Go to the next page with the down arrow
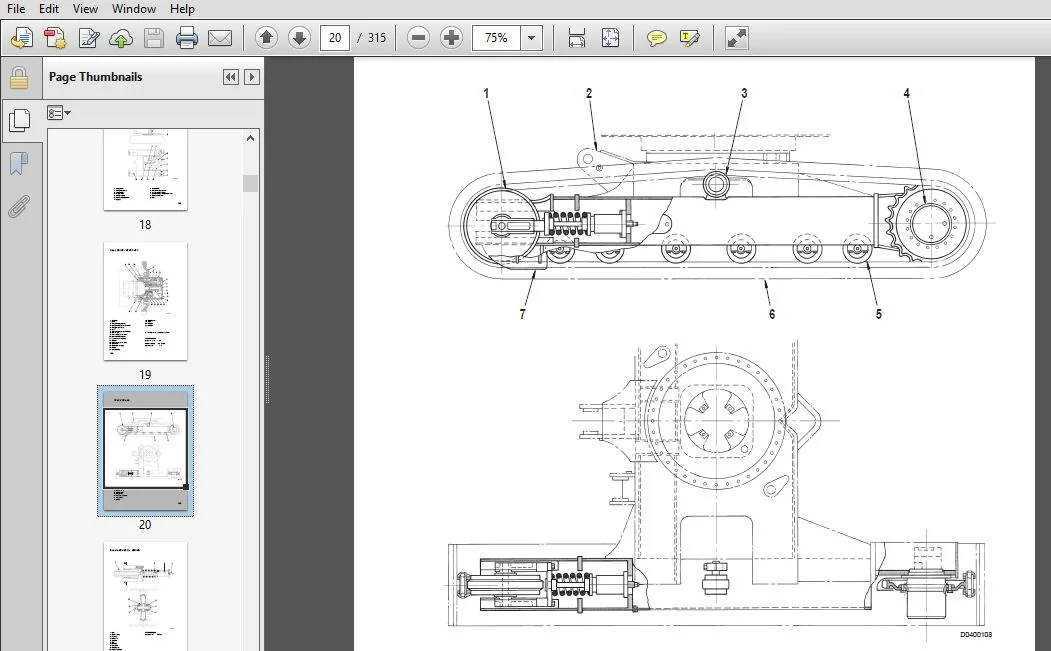The height and width of the screenshot is (651, 1051). click(x=300, y=38)
